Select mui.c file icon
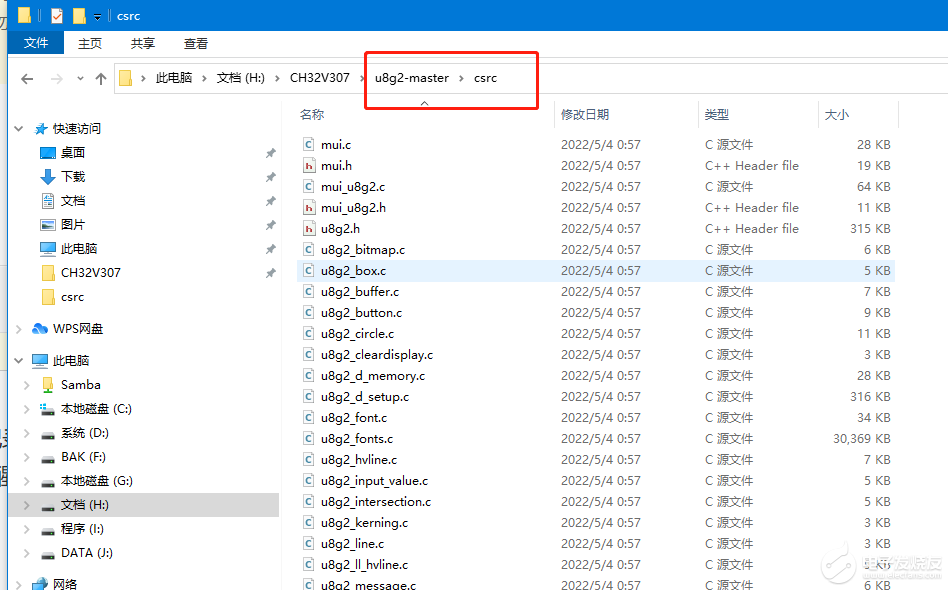The width and height of the screenshot is (948, 590). (x=309, y=144)
